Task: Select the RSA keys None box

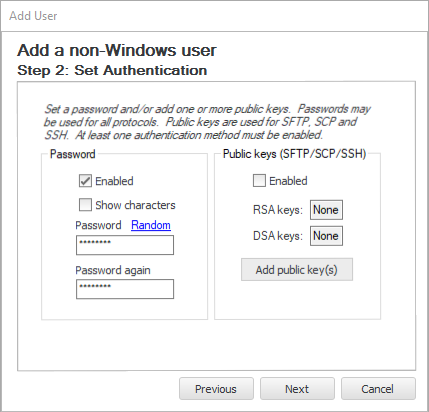Action: coord(326,210)
